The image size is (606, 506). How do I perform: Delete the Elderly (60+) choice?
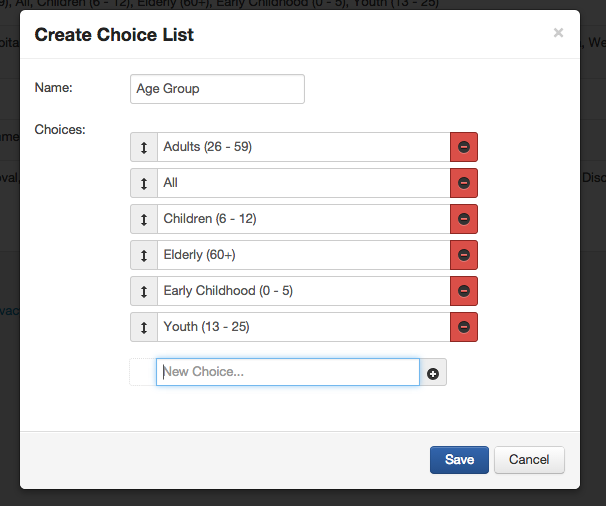coord(463,255)
